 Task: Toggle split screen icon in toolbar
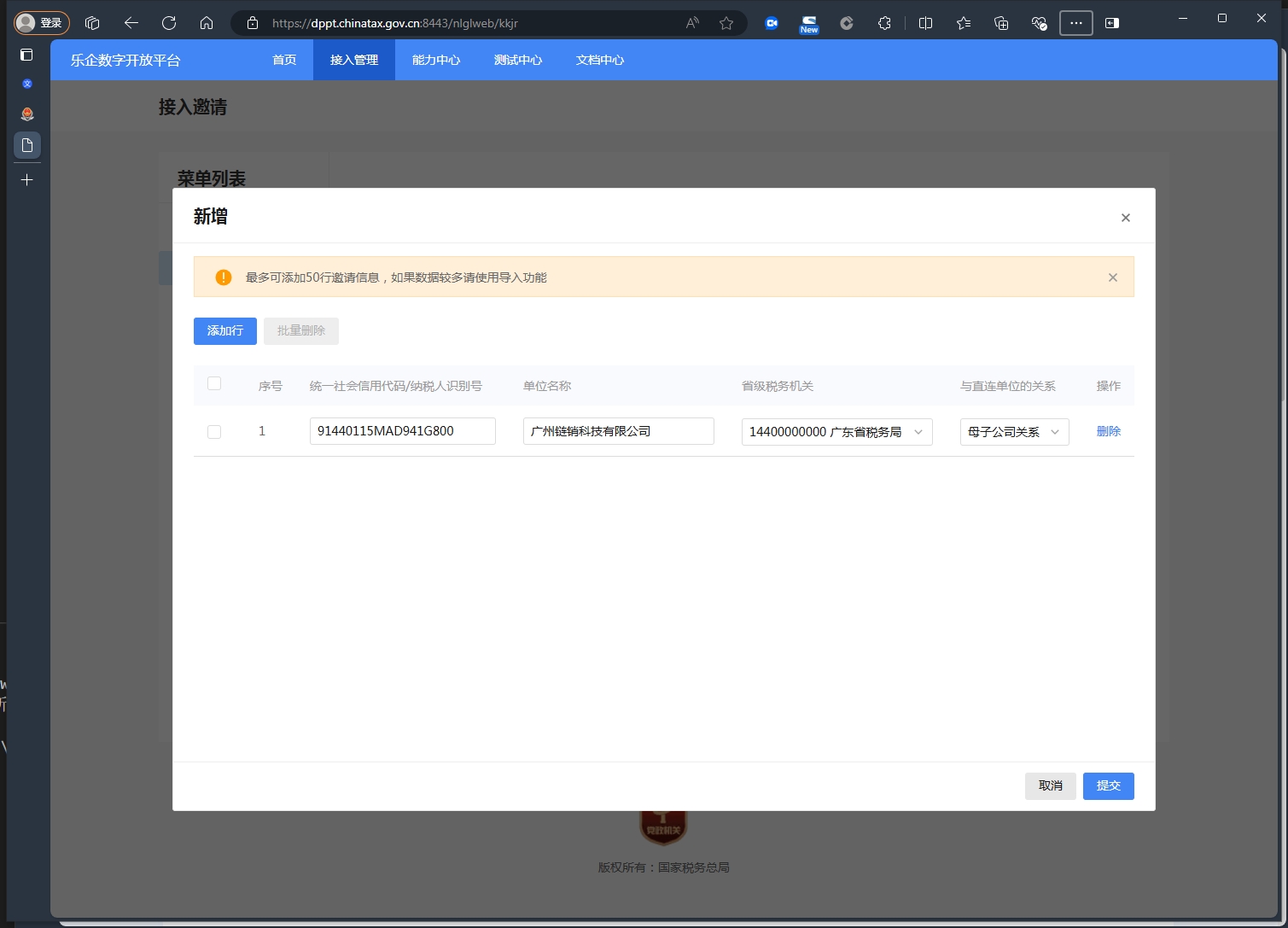click(925, 23)
